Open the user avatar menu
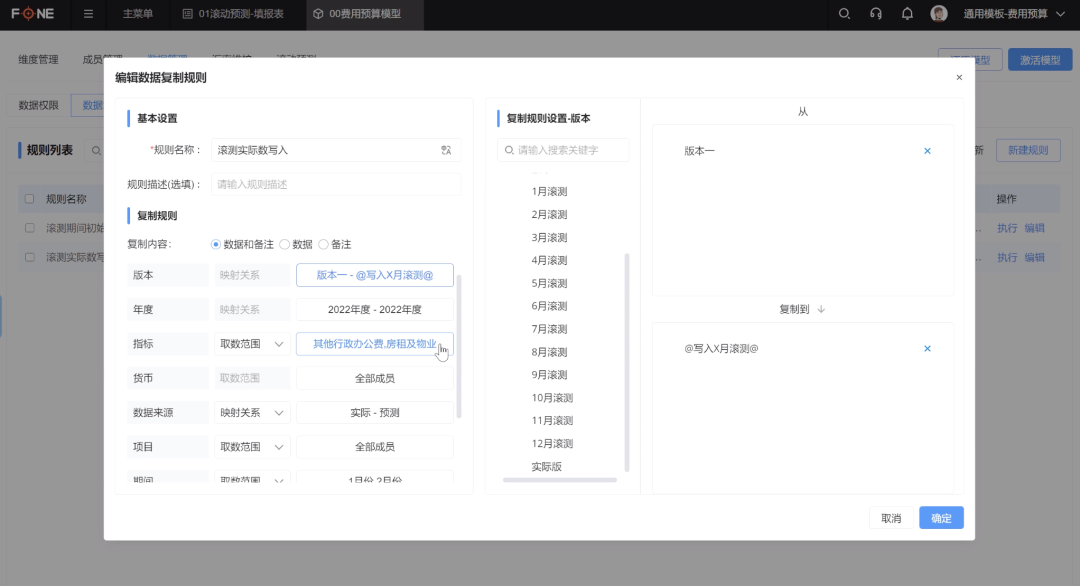Screen dimensions: 1080x586 [x=937, y=14]
